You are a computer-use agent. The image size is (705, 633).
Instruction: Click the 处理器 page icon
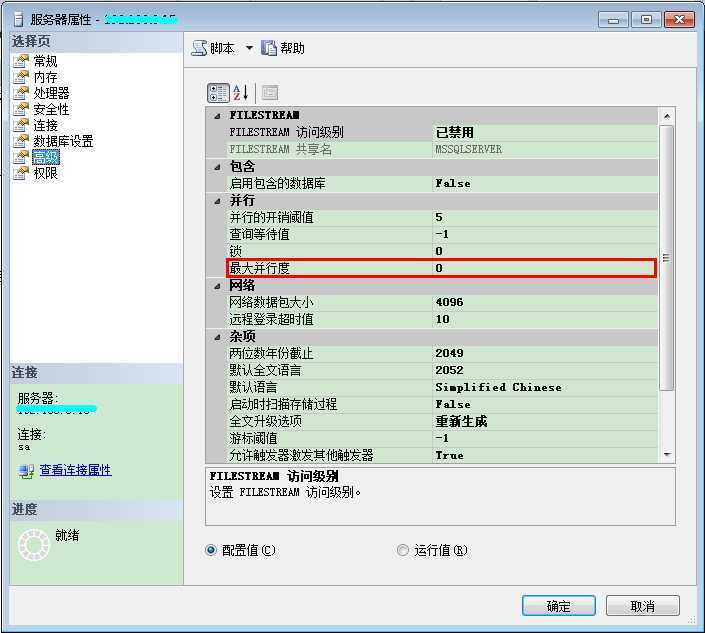coord(21,93)
